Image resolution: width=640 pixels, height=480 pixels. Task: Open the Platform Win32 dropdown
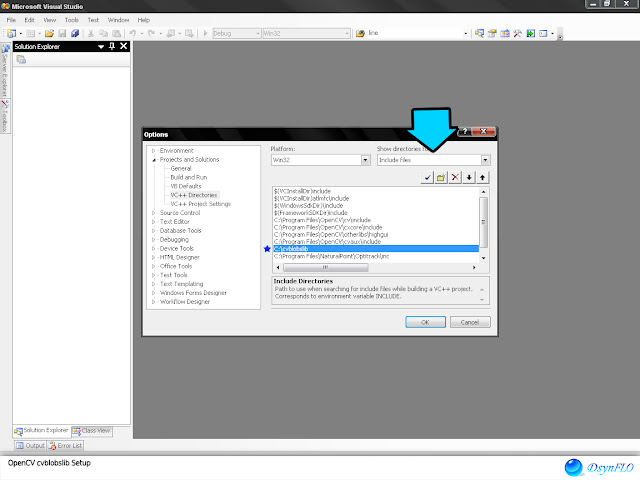[x=366, y=160]
